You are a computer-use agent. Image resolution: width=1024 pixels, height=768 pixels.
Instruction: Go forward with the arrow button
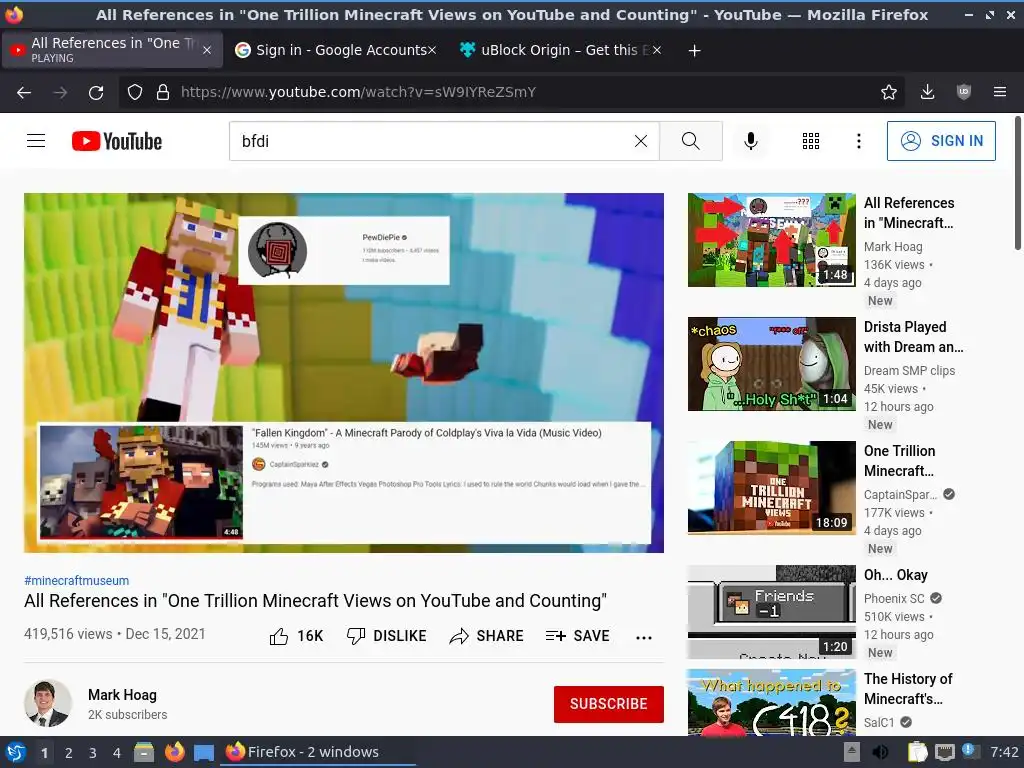click(x=60, y=93)
